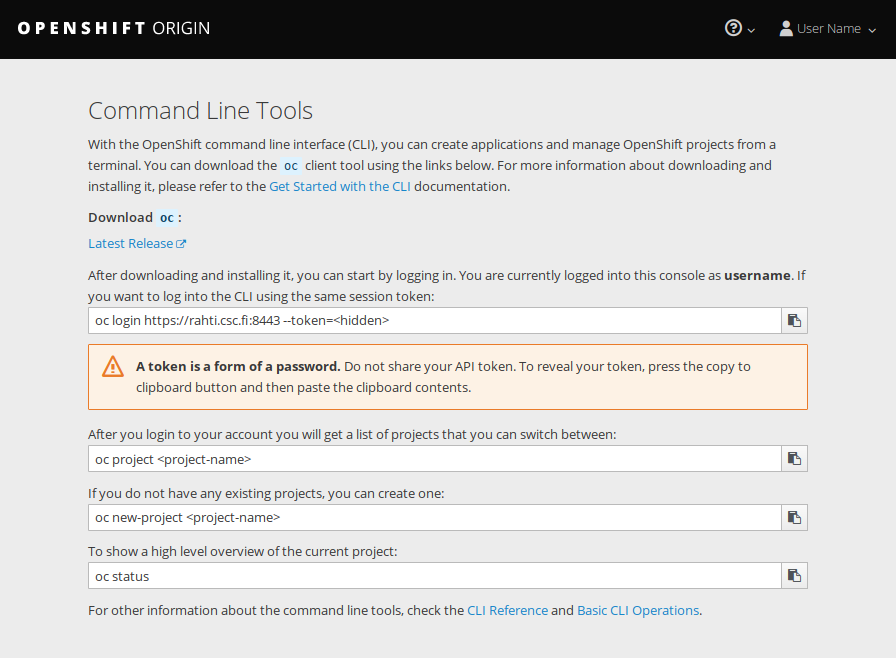Click the 'Download oc :' label

[135, 218]
